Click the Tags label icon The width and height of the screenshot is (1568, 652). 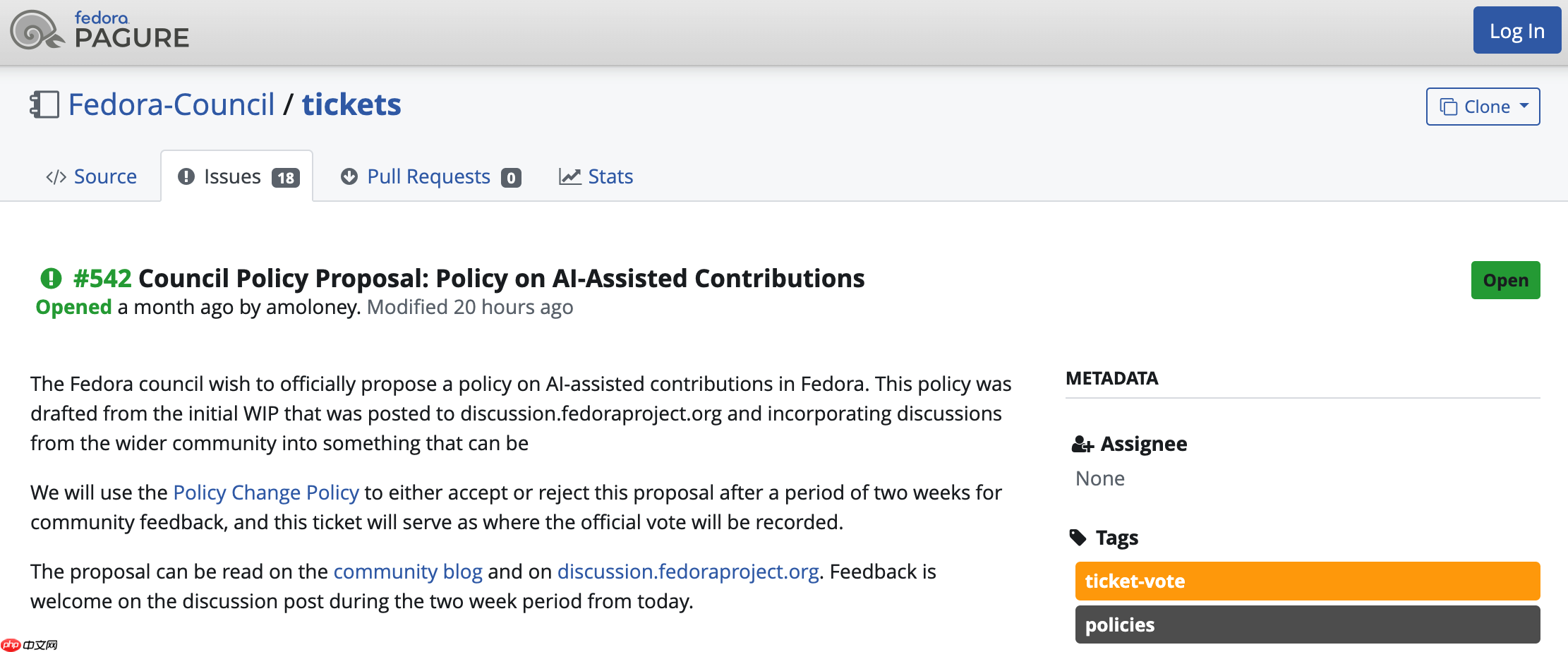(x=1078, y=538)
